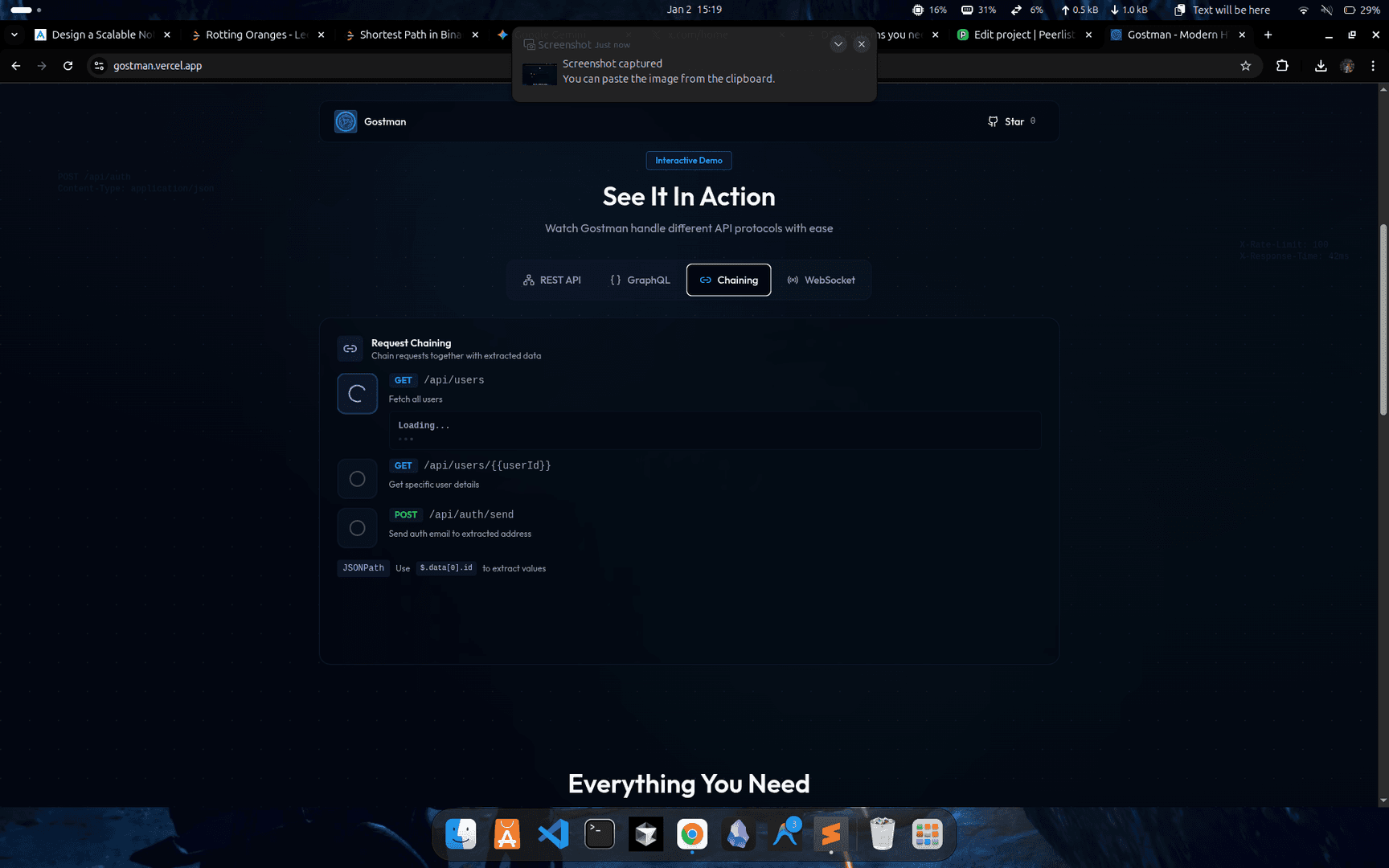Open Sublime Text from the dock

click(x=831, y=834)
